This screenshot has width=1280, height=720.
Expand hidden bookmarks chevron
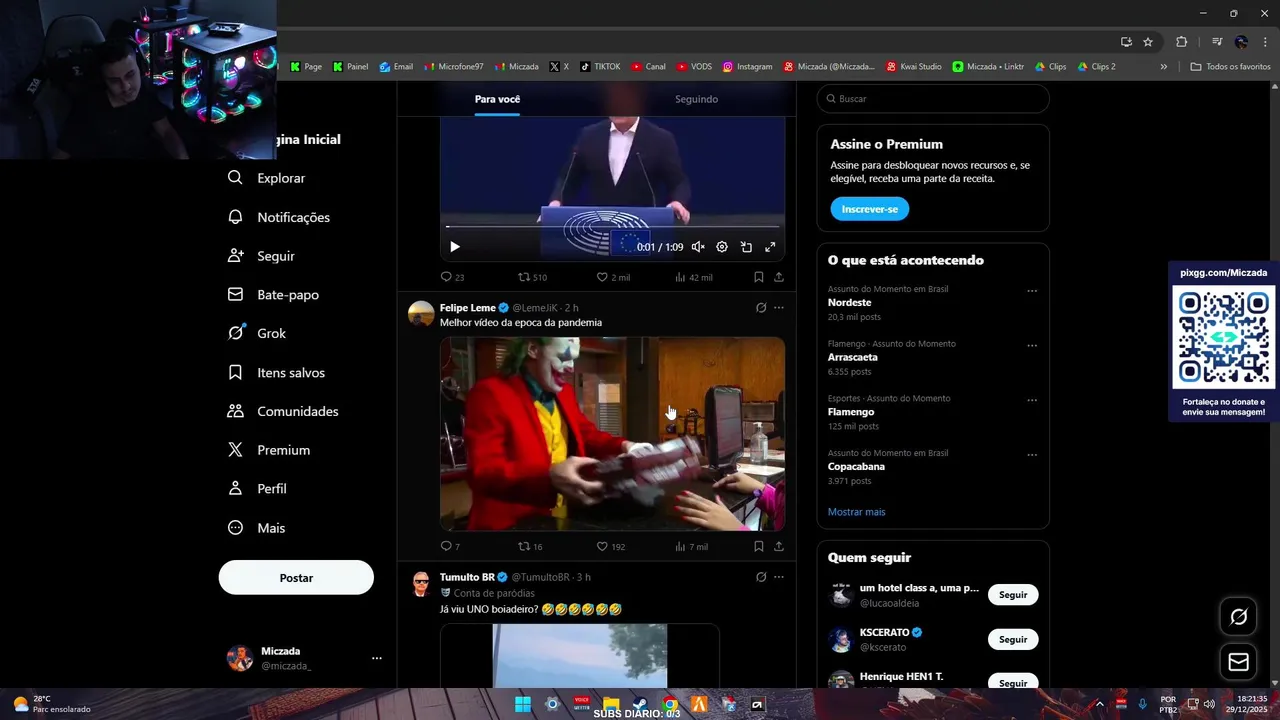pos(1163,67)
